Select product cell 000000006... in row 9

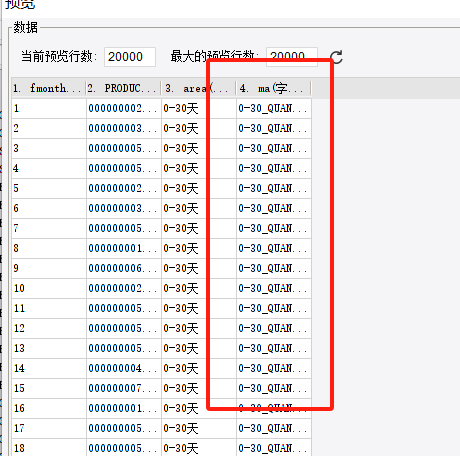(x=124, y=268)
